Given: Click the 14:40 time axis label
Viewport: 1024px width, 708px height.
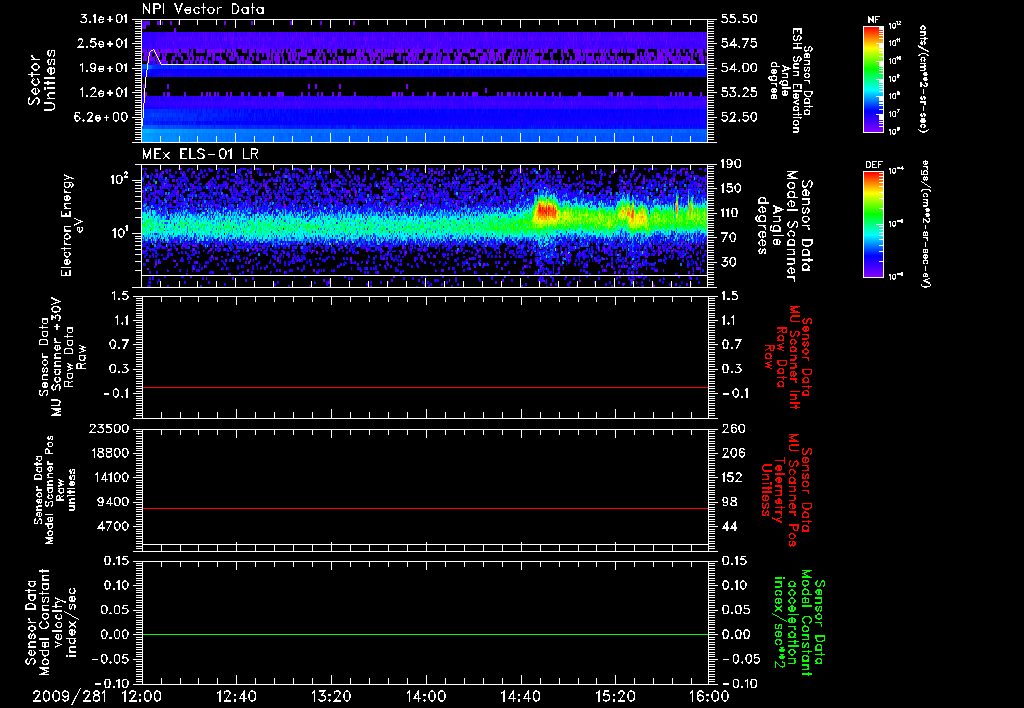Looking at the screenshot, I should tap(520, 696).
